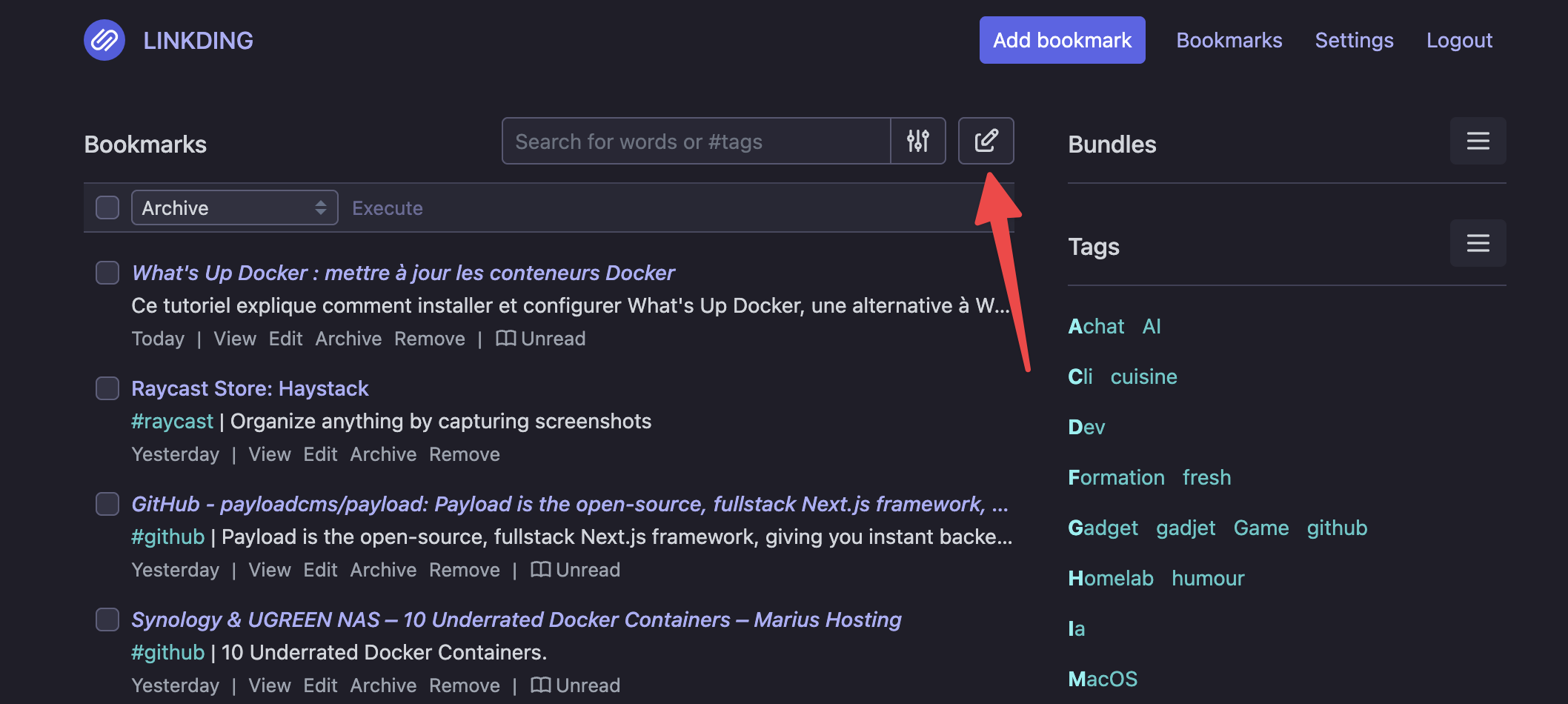Edit the Raycast Store Haystack bookmark
Image resolution: width=1568 pixels, height=704 pixels.
[320, 454]
